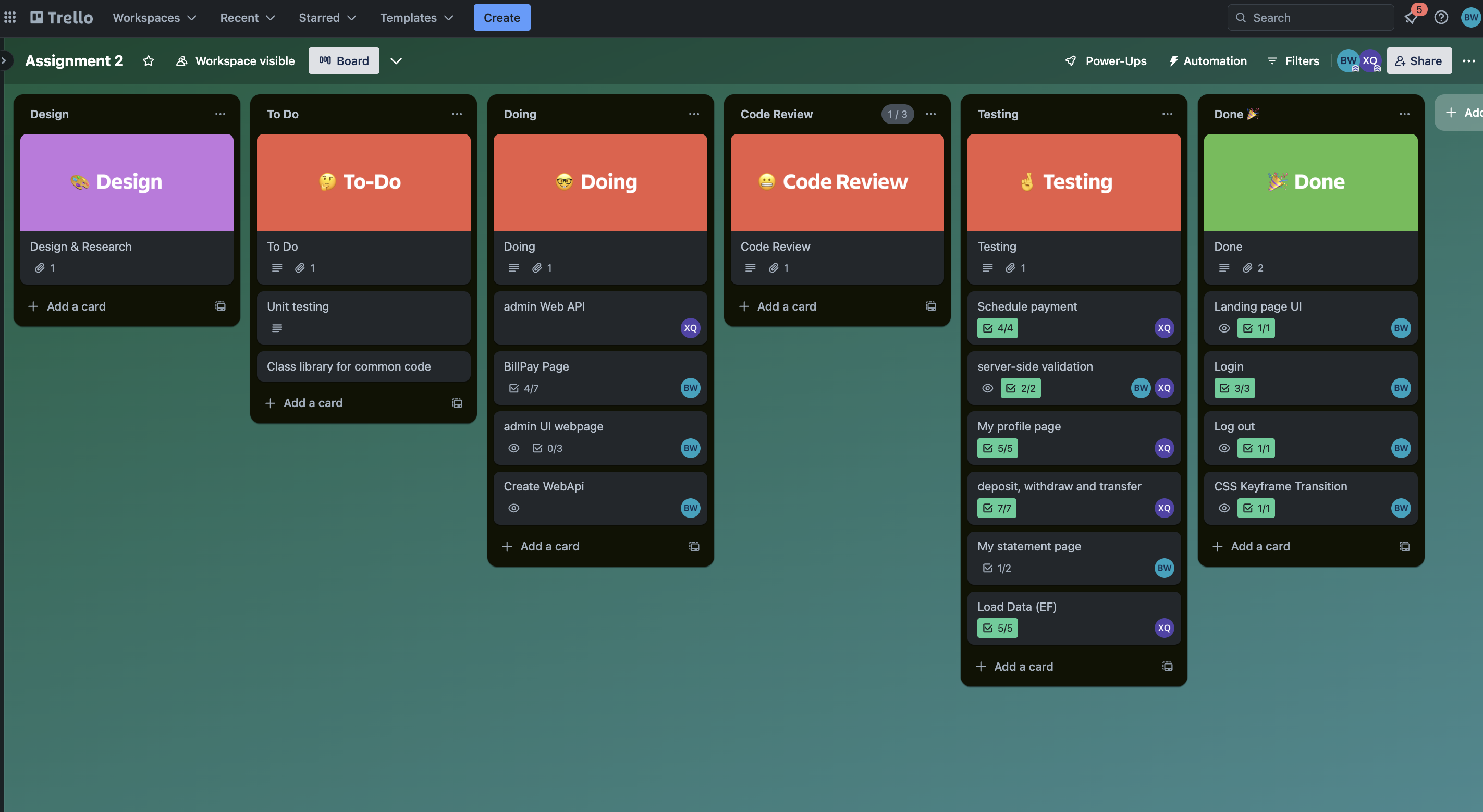Click the 0/3 checklist badge on admin UI webpage
Screen dimensions: 1483x812
pos(547,448)
